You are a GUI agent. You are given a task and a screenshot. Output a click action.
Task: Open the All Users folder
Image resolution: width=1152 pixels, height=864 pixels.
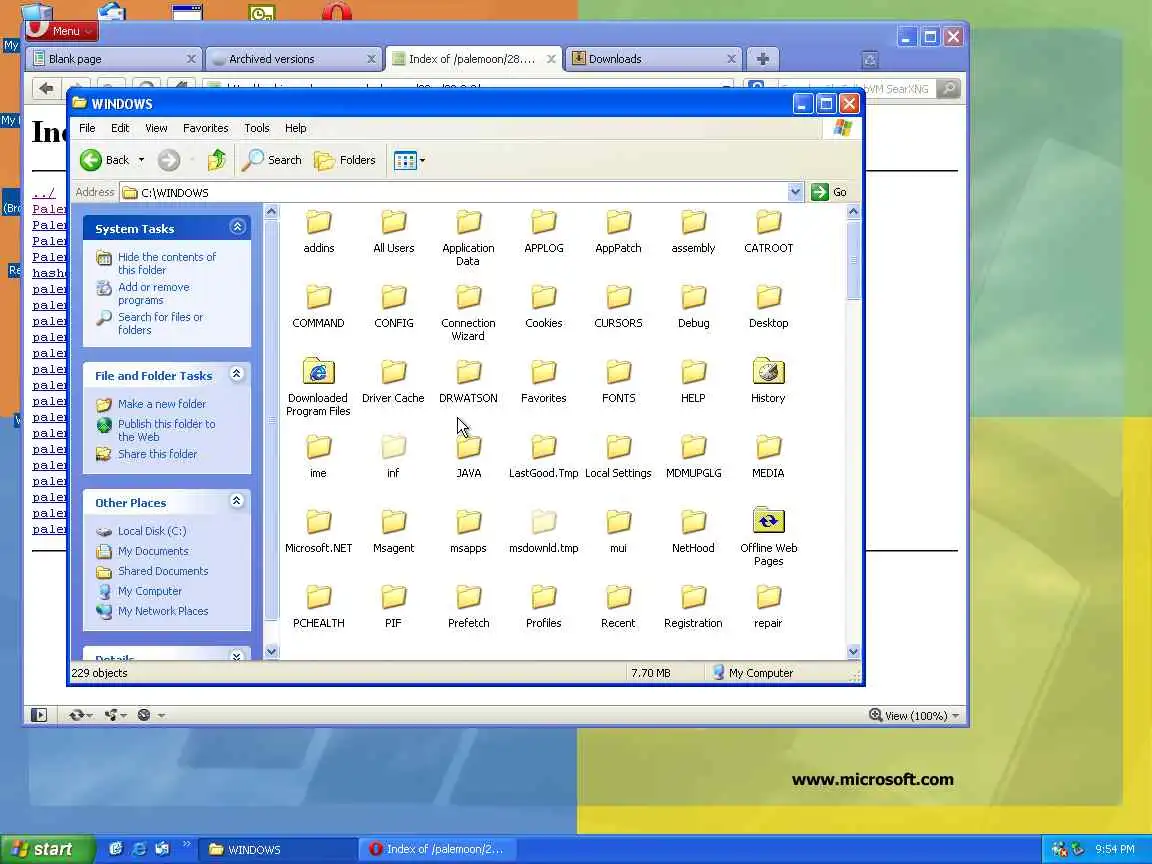click(x=394, y=231)
